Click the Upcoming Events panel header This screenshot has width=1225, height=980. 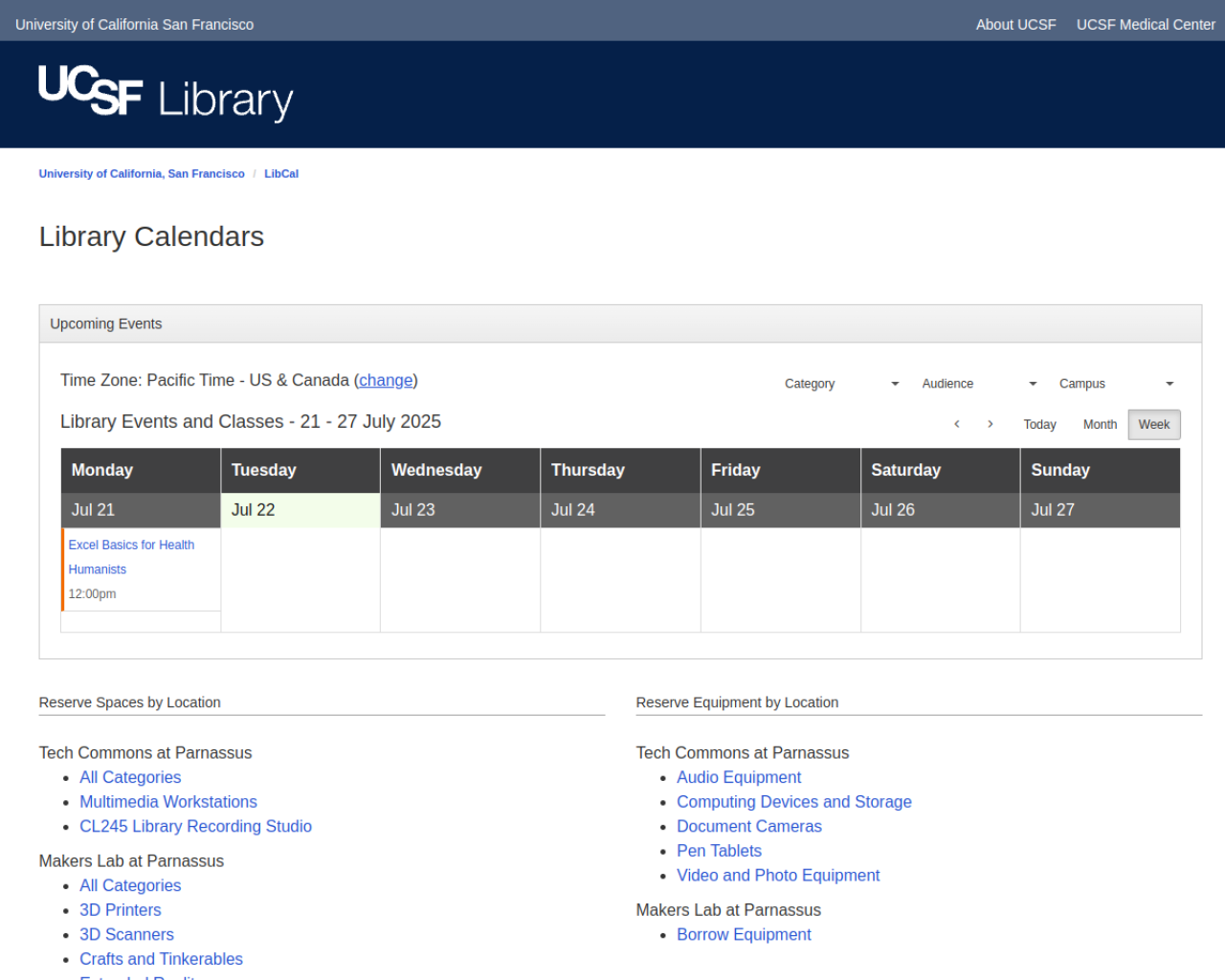click(620, 324)
